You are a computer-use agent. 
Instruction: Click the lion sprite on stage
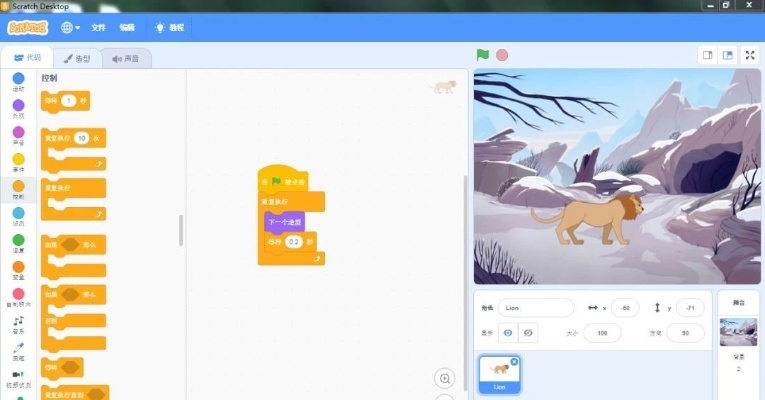click(x=587, y=218)
